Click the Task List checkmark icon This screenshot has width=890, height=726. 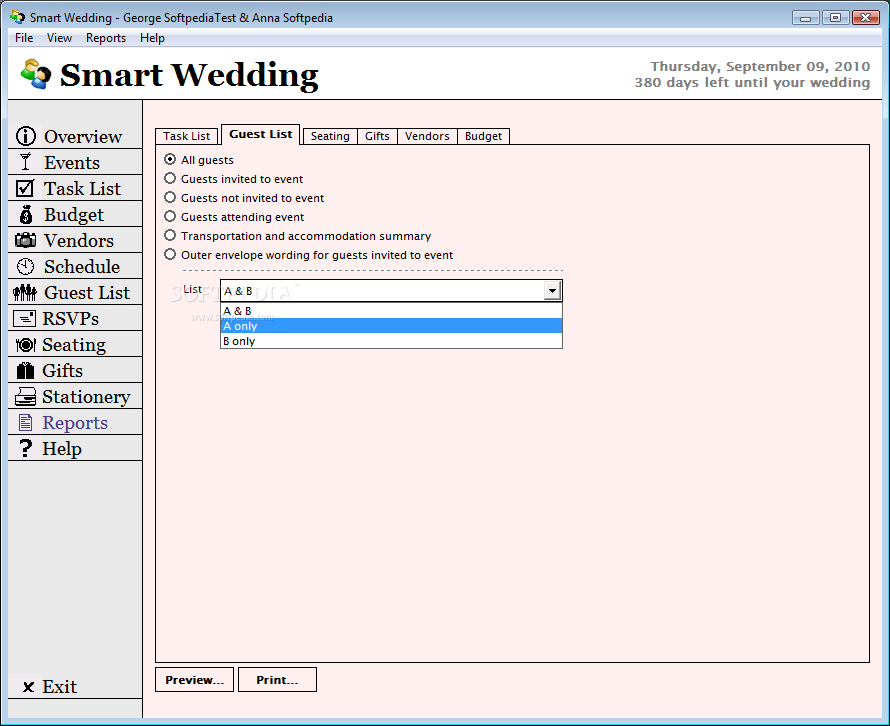[25, 188]
